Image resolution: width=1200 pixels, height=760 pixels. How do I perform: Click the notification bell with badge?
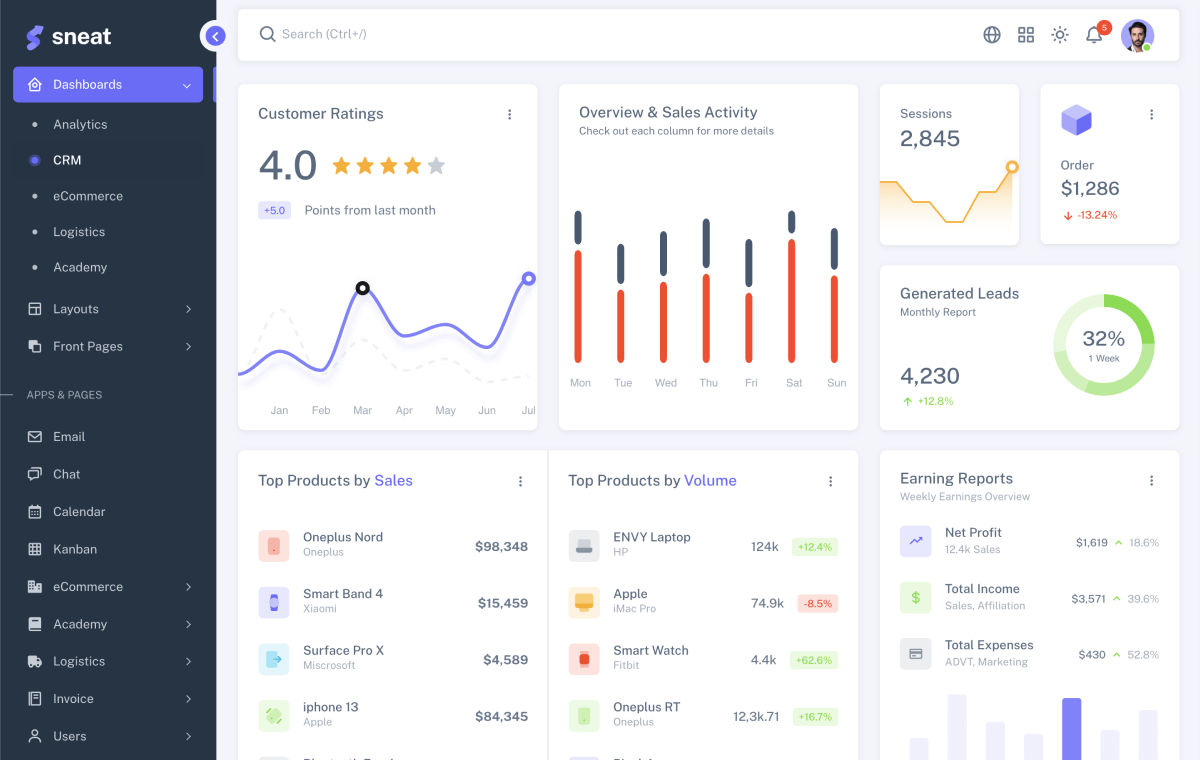pos(1093,34)
